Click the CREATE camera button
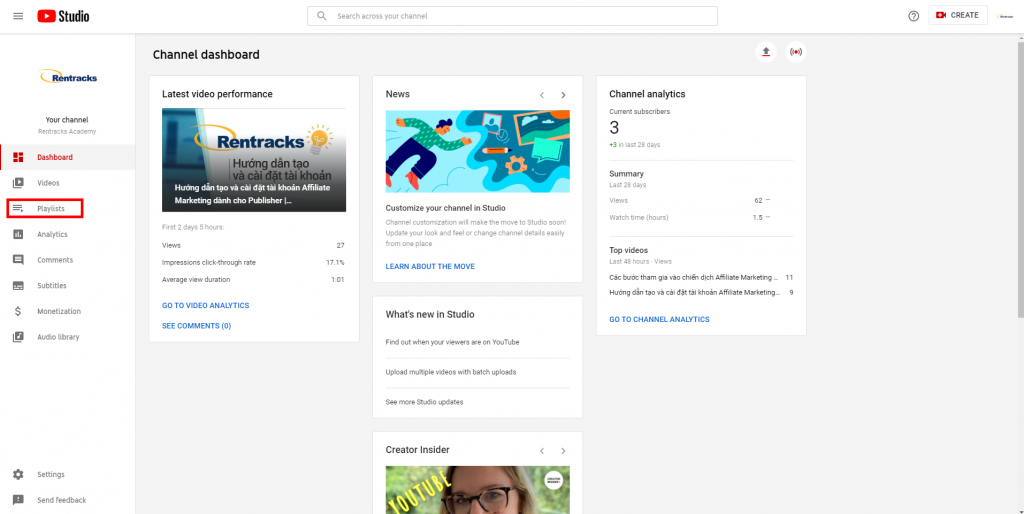 (x=957, y=15)
